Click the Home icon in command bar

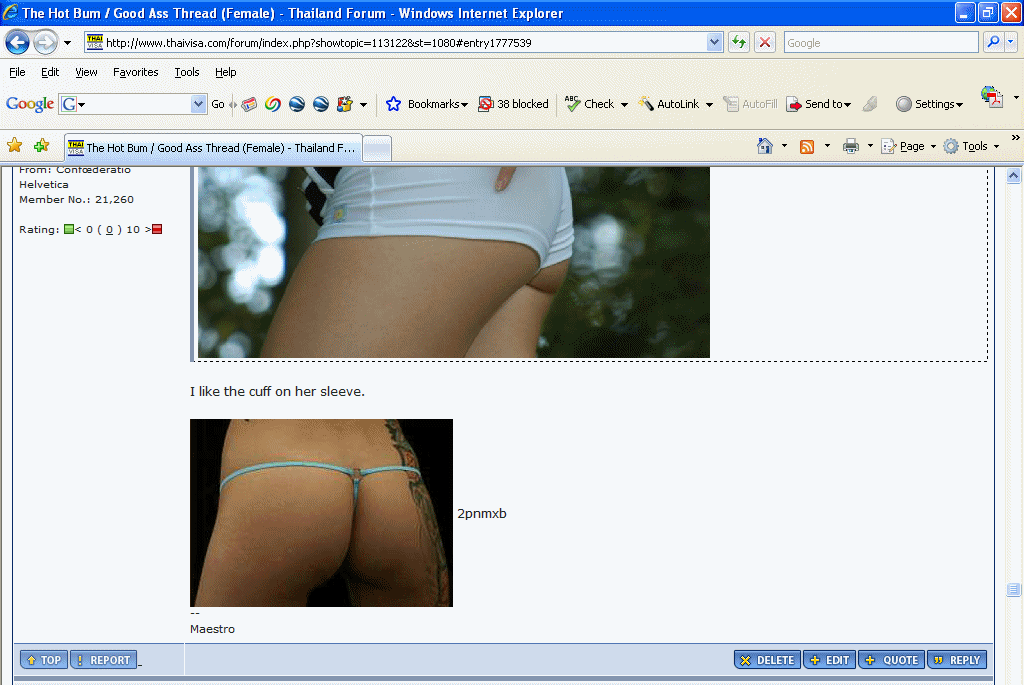[765, 146]
